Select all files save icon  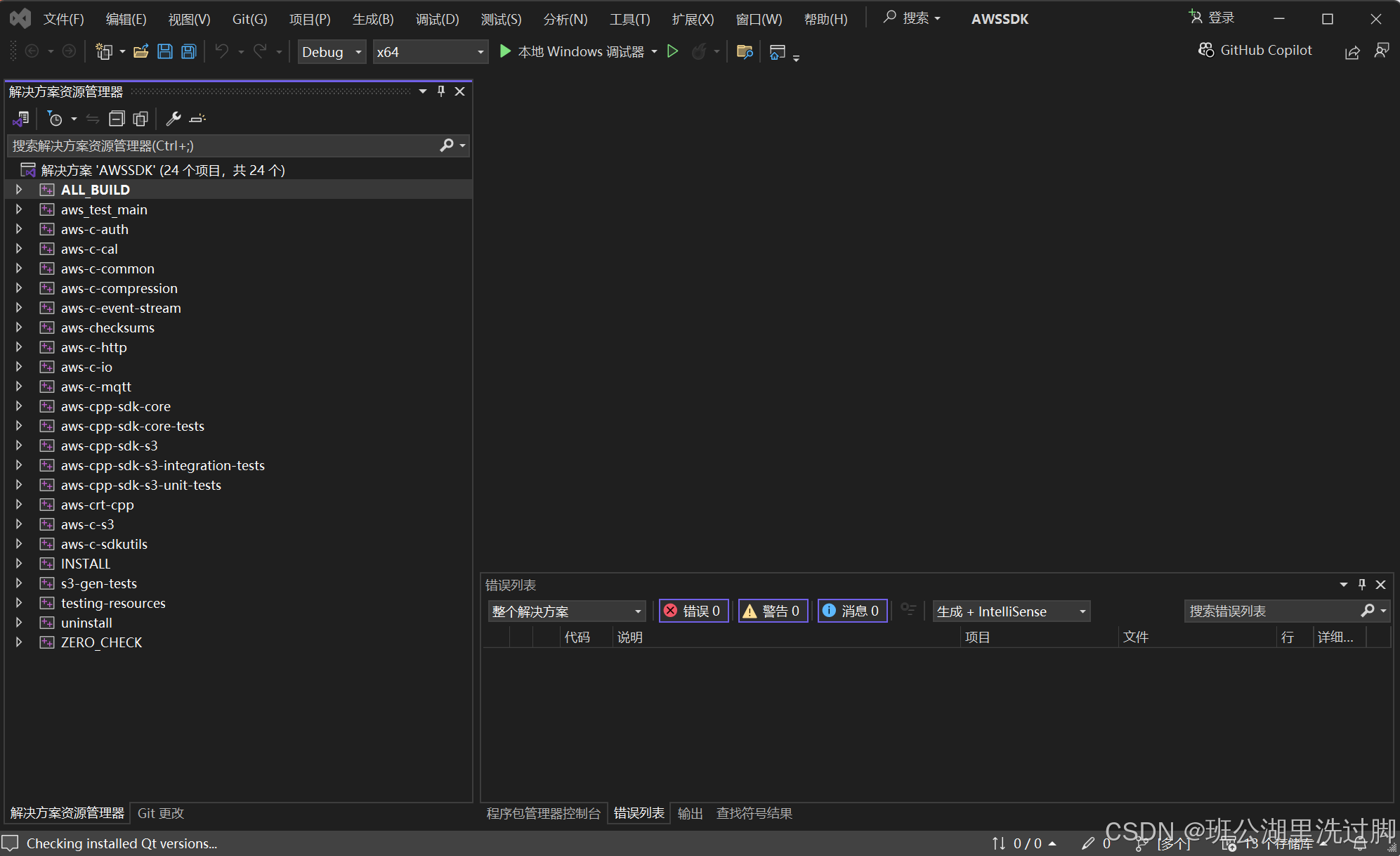[188, 51]
